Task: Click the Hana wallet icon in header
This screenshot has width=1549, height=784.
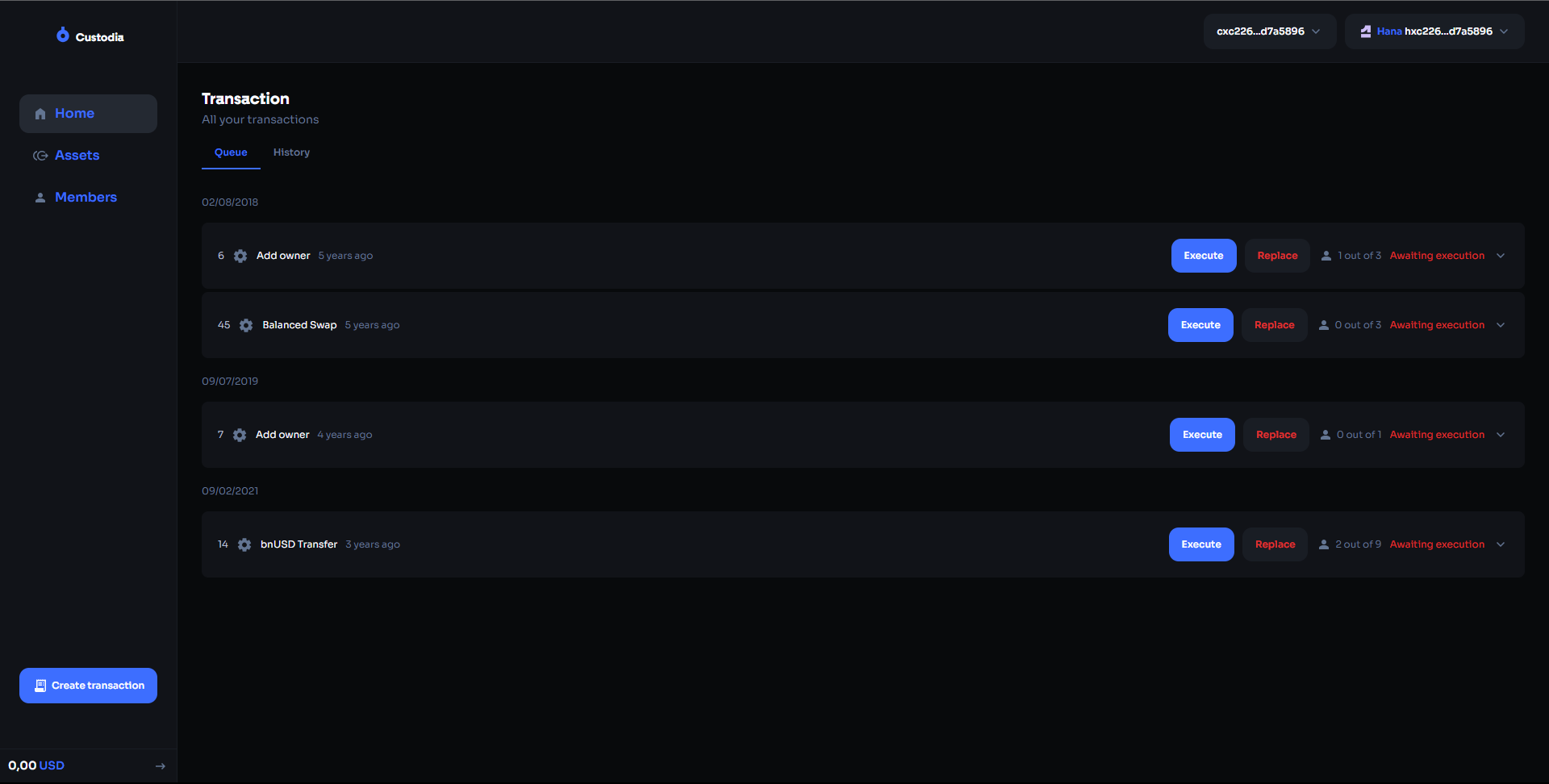Action: [x=1366, y=31]
